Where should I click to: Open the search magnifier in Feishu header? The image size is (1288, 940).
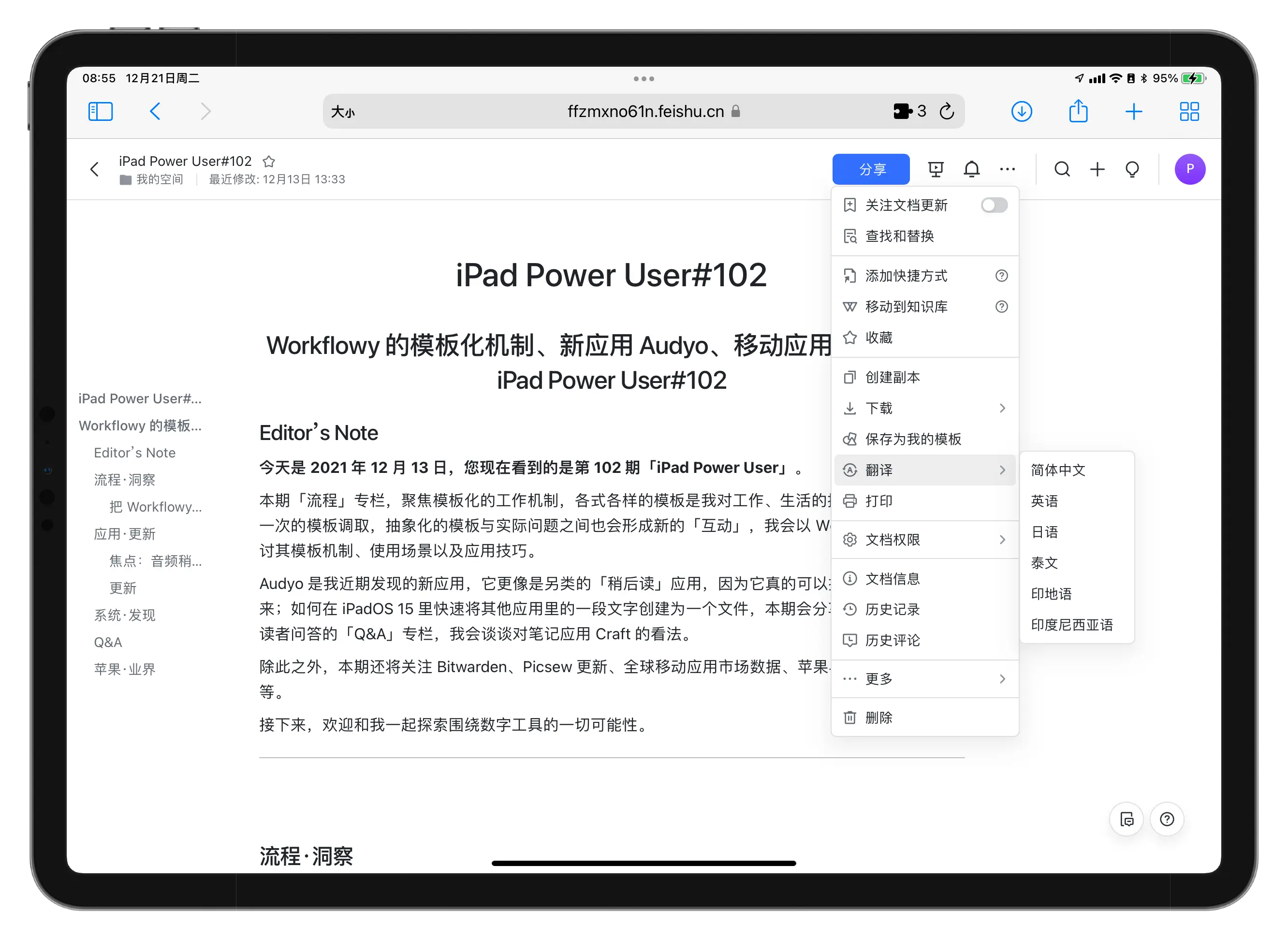[1062, 169]
